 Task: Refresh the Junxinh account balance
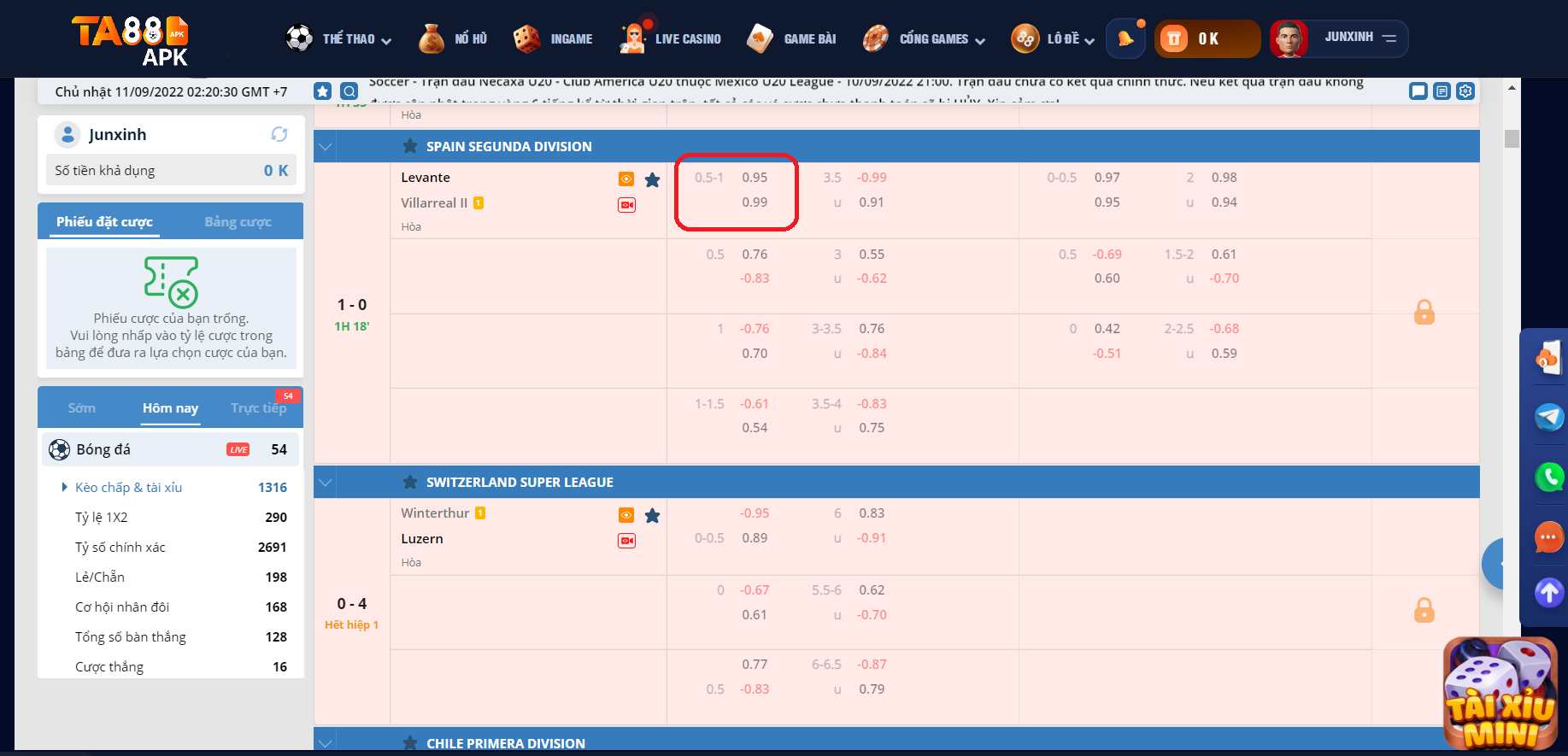click(279, 134)
